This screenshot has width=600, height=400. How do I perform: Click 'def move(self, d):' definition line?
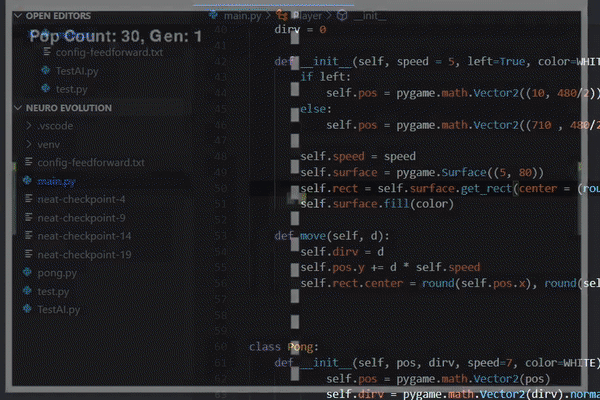tap(332, 236)
